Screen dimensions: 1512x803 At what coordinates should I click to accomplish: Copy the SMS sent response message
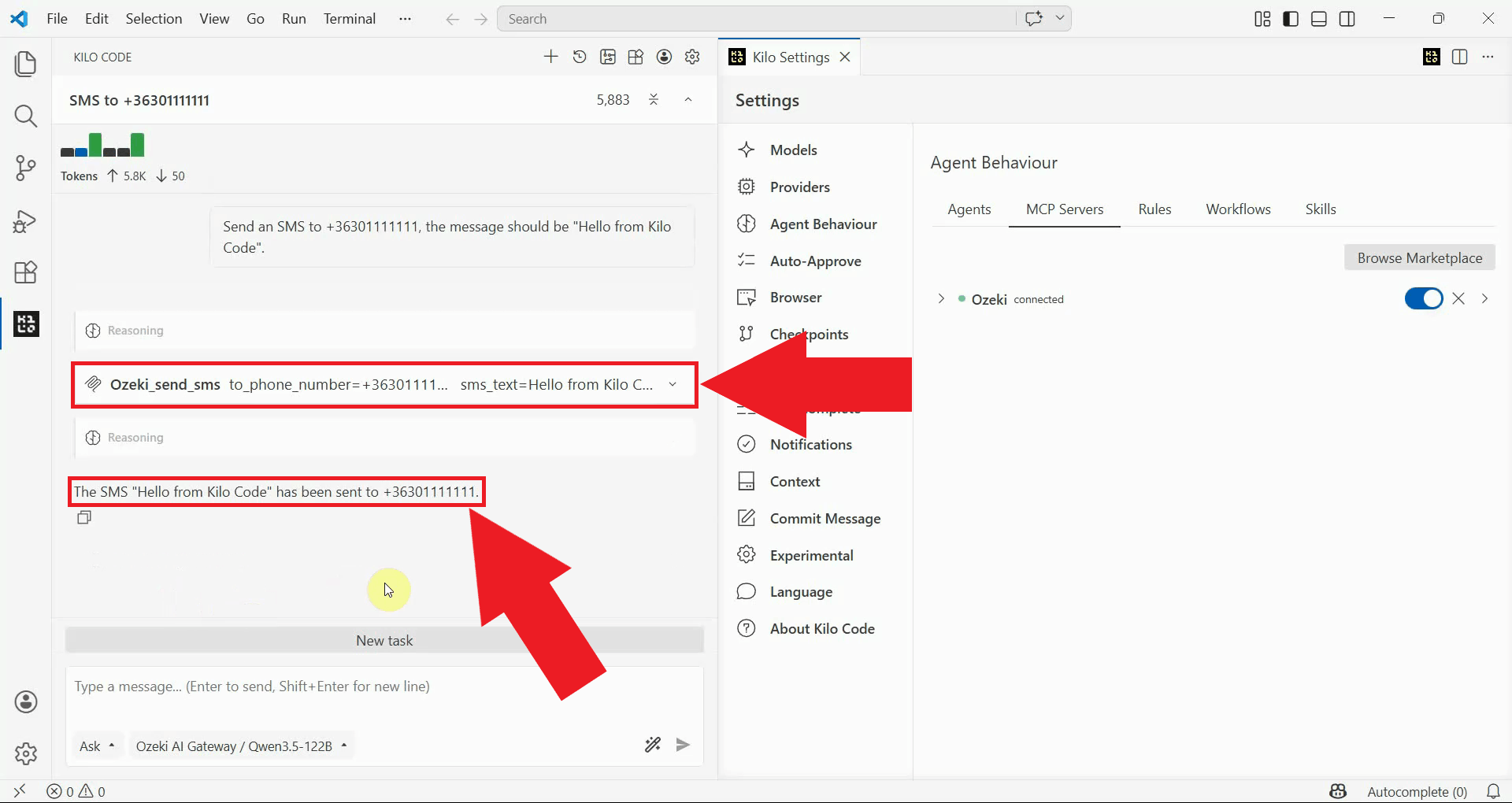[x=84, y=517]
